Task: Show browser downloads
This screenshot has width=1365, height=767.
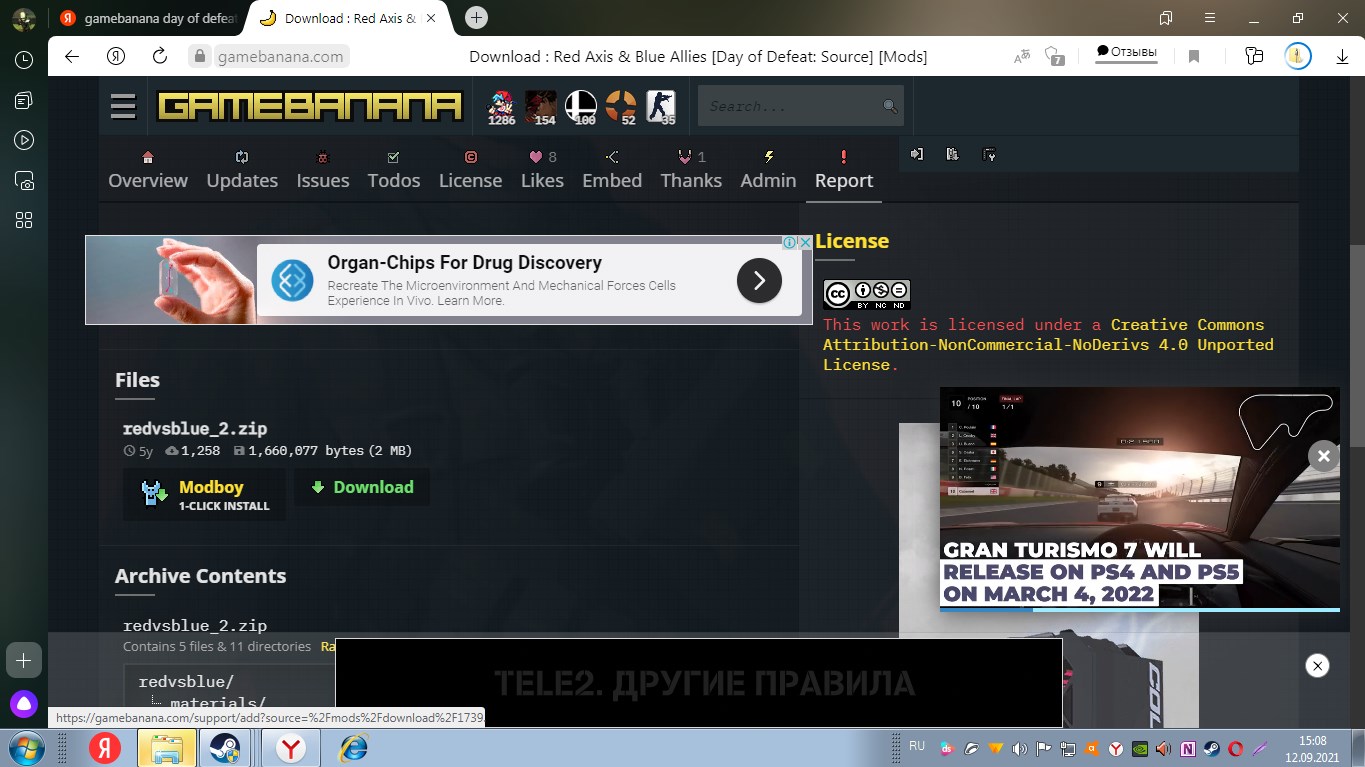Action: [x=1342, y=57]
